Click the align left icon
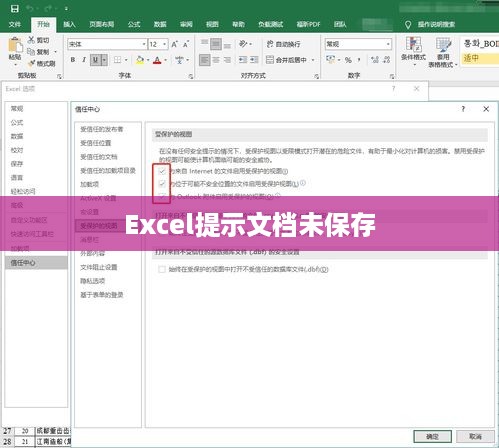The image size is (499, 448). coord(205,60)
